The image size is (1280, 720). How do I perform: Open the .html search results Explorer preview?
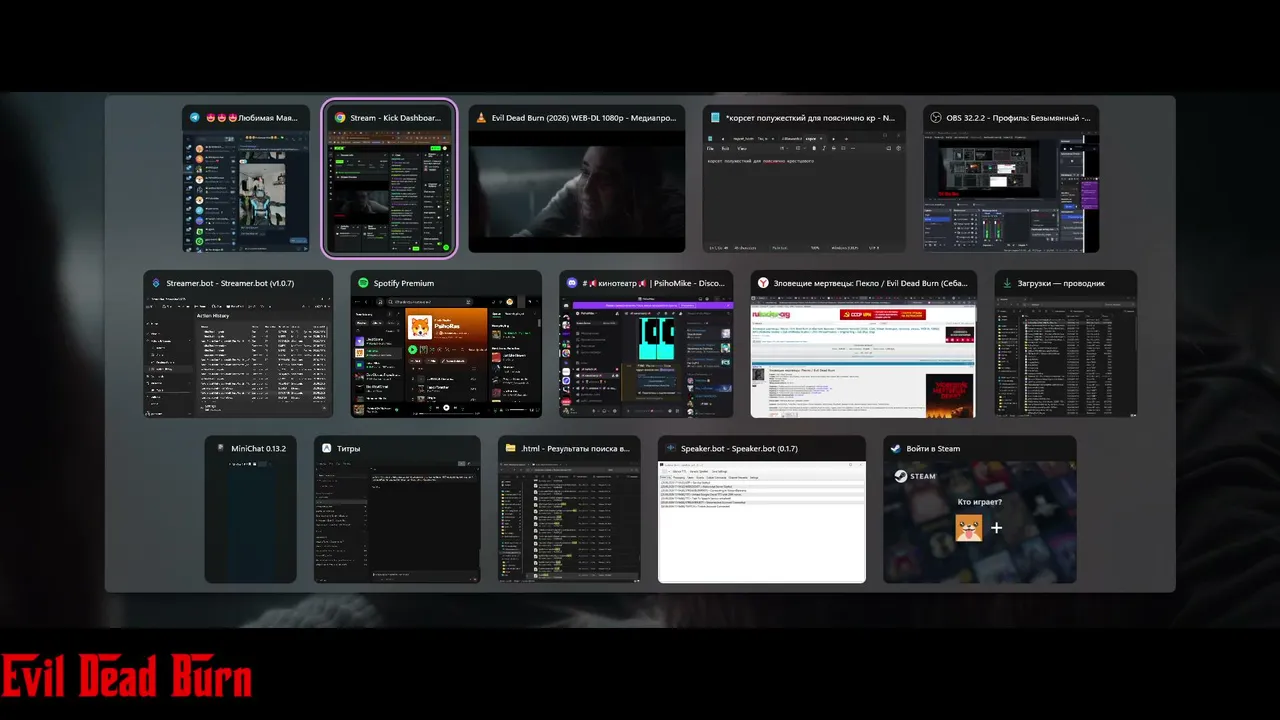pyautogui.click(x=569, y=523)
